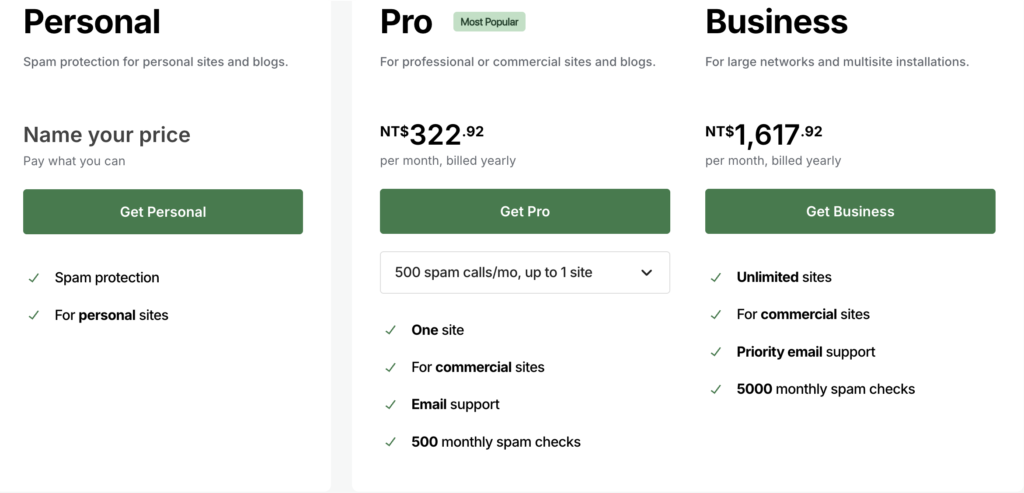Image resolution: width=1024 pixels, height=493 pixels.
Task: Click checkmark icon next to Spam protection
Action: pyautogui.click(x=34, y=278)
